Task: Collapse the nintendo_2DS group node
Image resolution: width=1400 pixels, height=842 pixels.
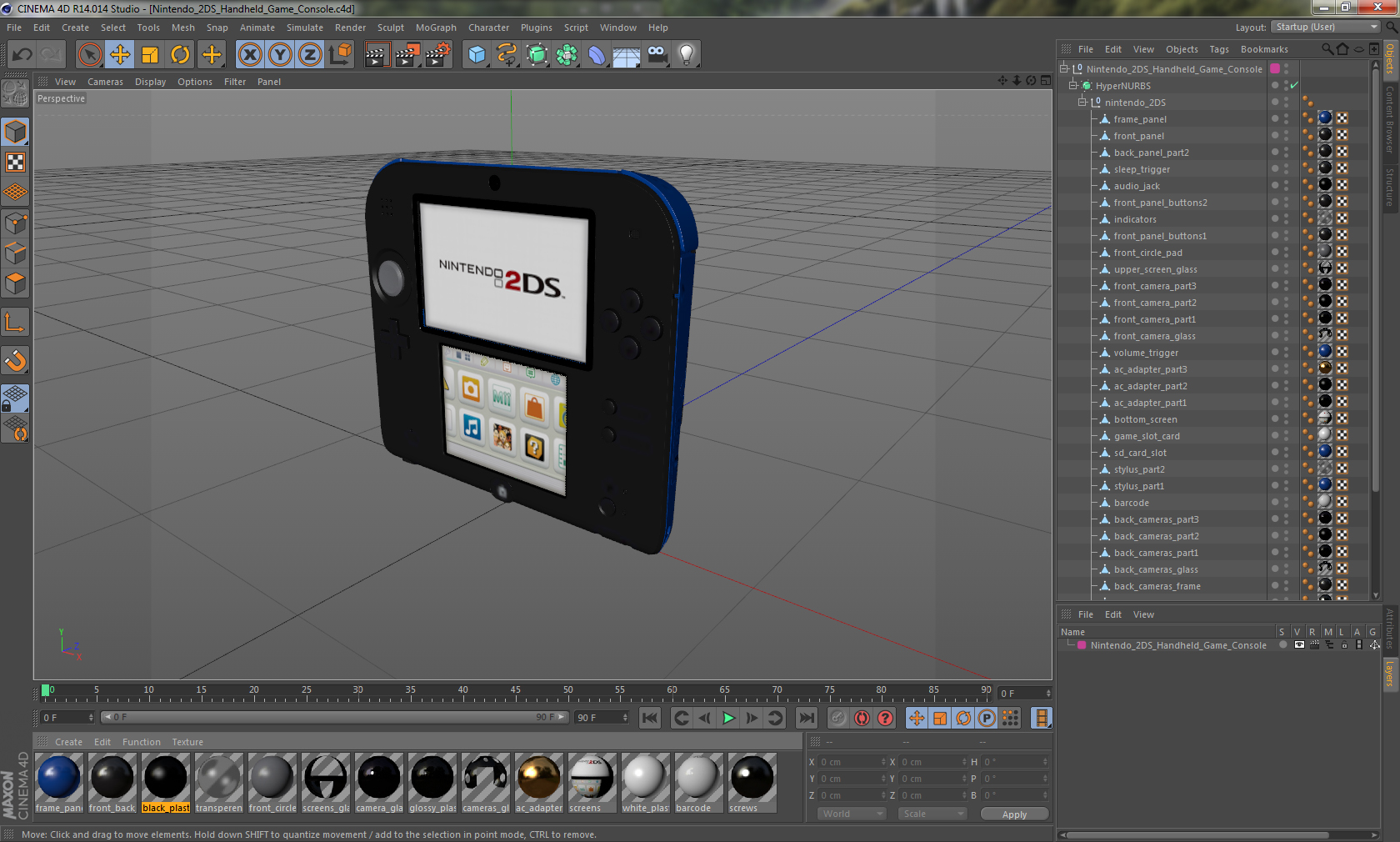Action: click(x=1082, y=103)
